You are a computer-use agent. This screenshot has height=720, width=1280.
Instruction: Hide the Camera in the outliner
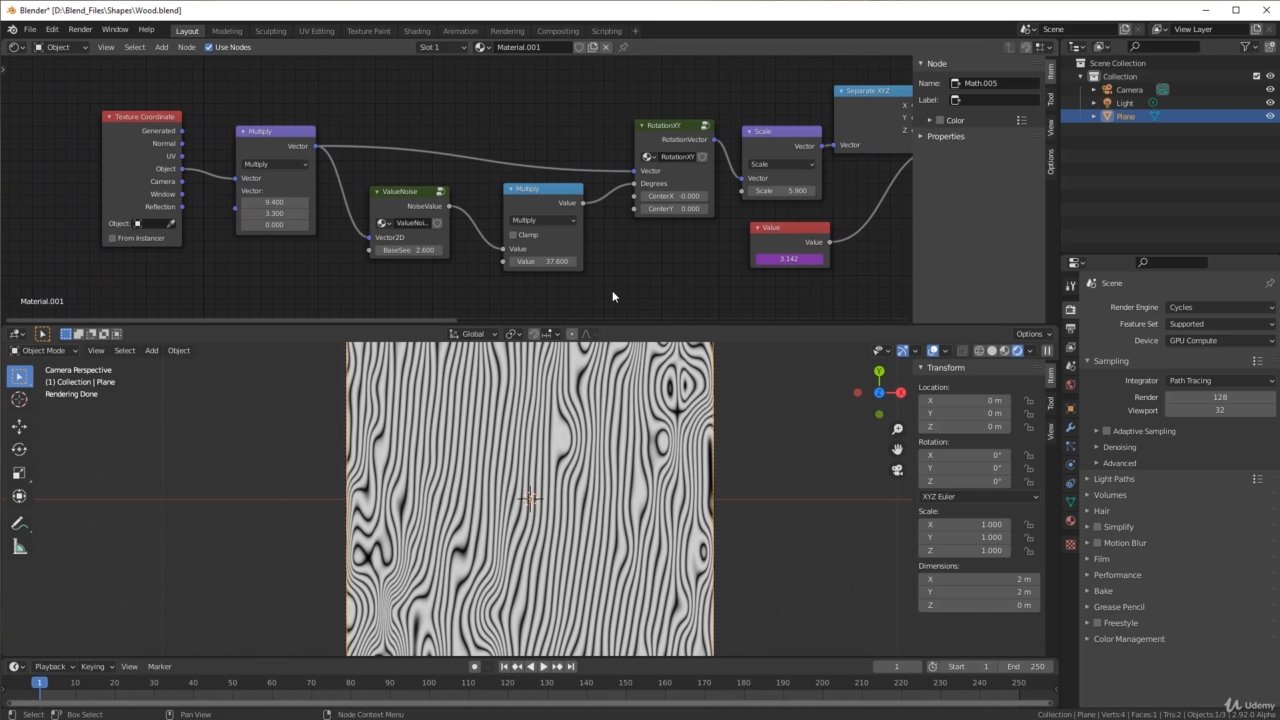[1270, 90]
